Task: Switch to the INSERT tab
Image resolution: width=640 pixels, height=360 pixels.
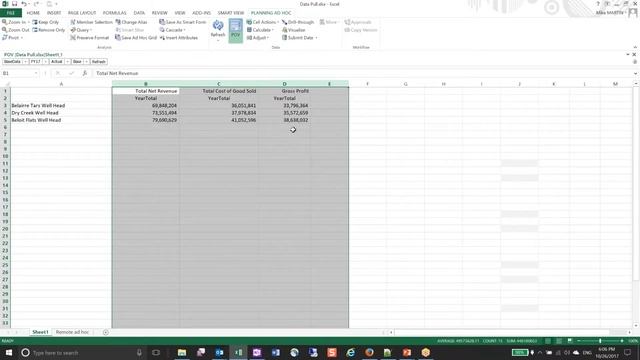Action: tap(54, 13)
